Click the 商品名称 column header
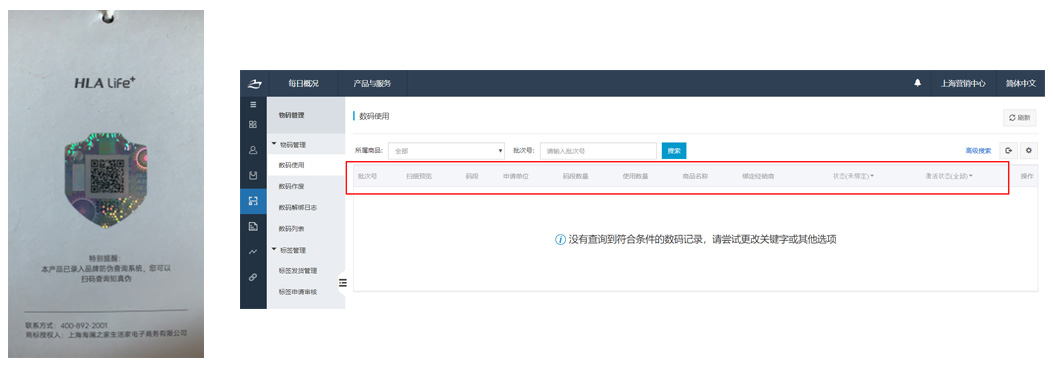The image size is (1053, 369). click(695, 175)
